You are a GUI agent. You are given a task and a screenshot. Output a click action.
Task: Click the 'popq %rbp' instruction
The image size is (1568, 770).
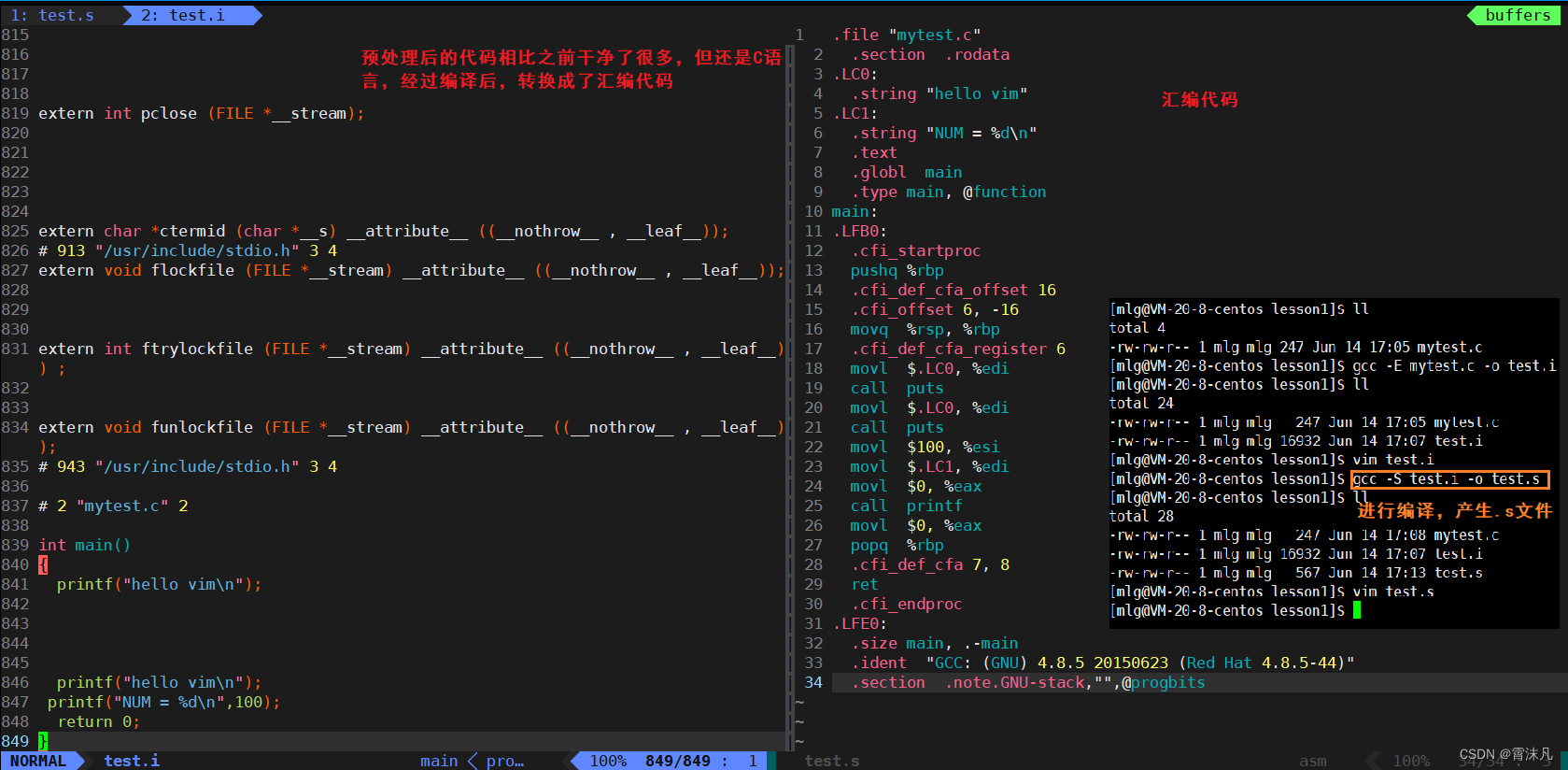tap(897, 545)
